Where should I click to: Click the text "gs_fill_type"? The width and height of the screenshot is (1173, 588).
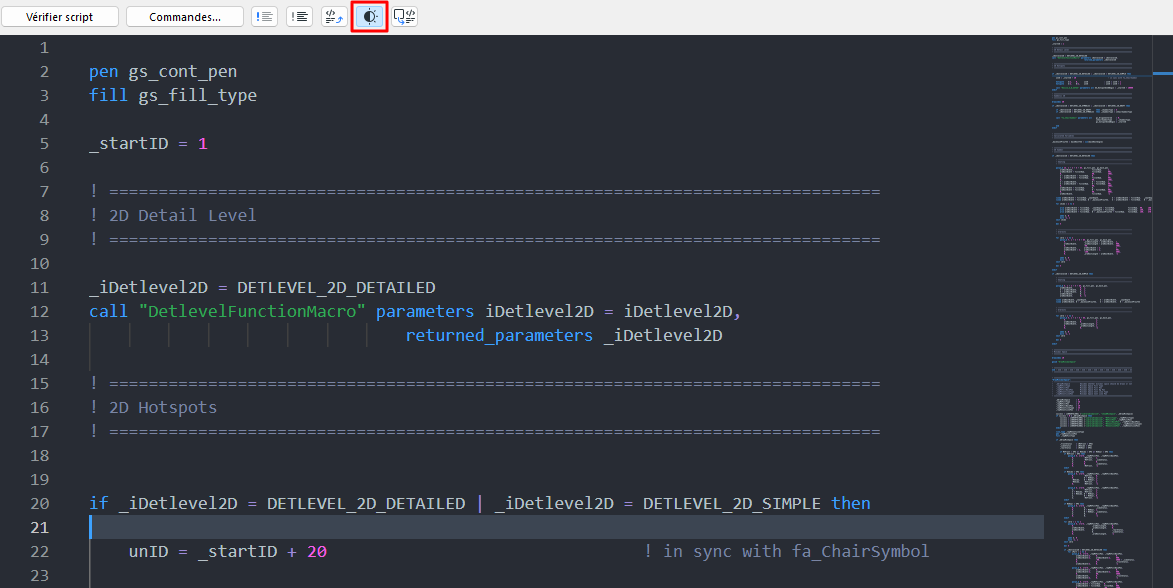click(x=197, y=96)
